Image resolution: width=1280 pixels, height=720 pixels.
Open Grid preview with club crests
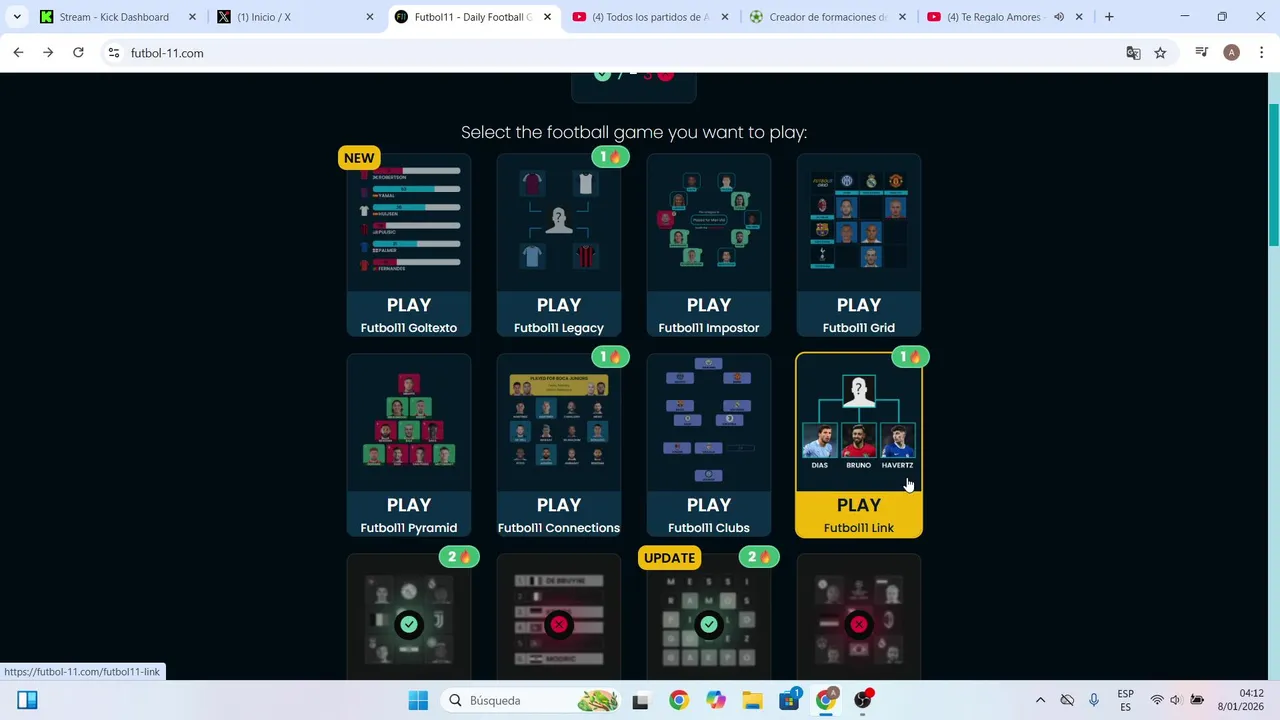[859, 222]
